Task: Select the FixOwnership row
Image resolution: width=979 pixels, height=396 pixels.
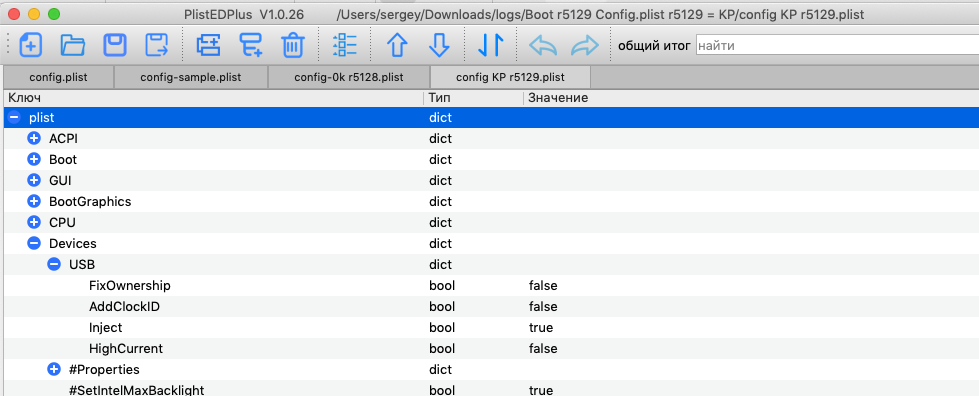Action: [x=491, y=285]
